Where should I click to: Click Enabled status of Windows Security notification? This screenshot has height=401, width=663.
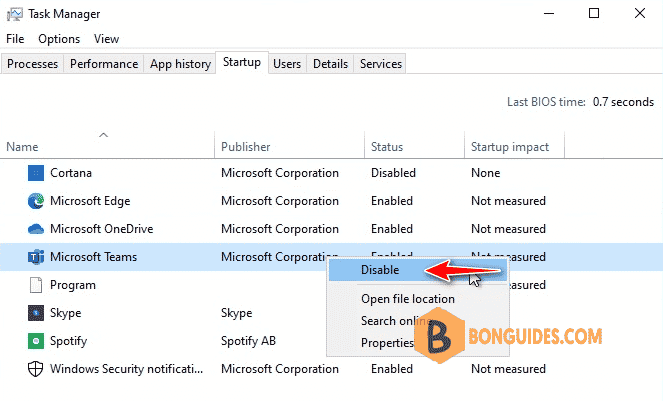(x=392, y=369)
